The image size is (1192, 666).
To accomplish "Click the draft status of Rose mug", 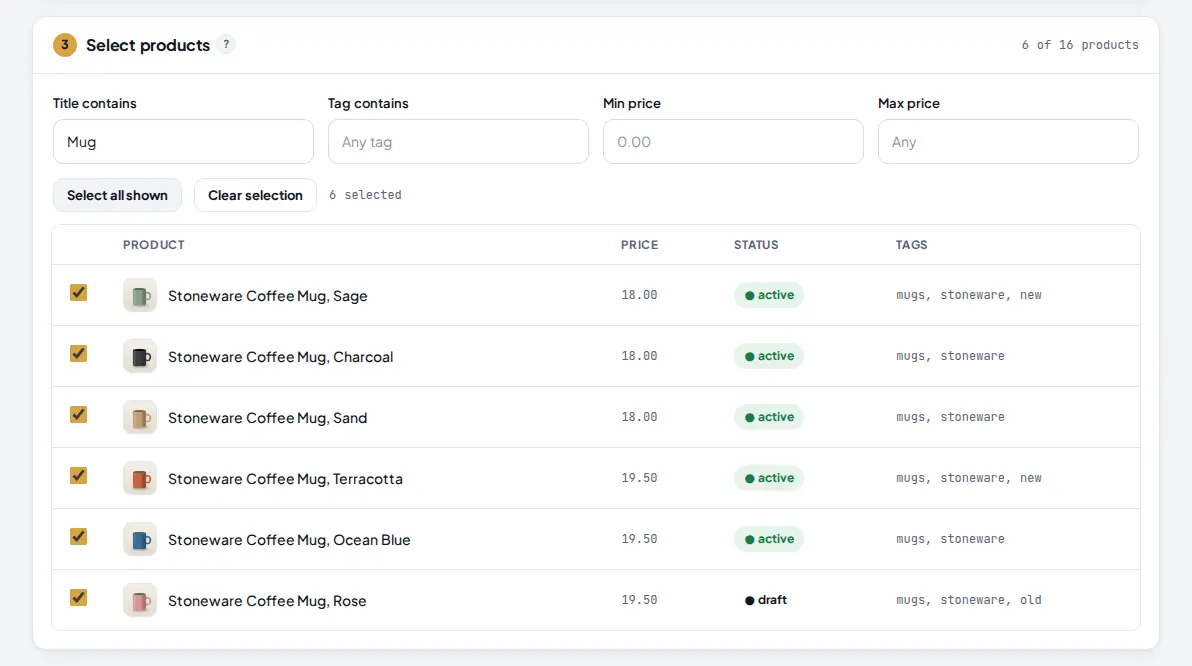I will click(x=766, y=600).
